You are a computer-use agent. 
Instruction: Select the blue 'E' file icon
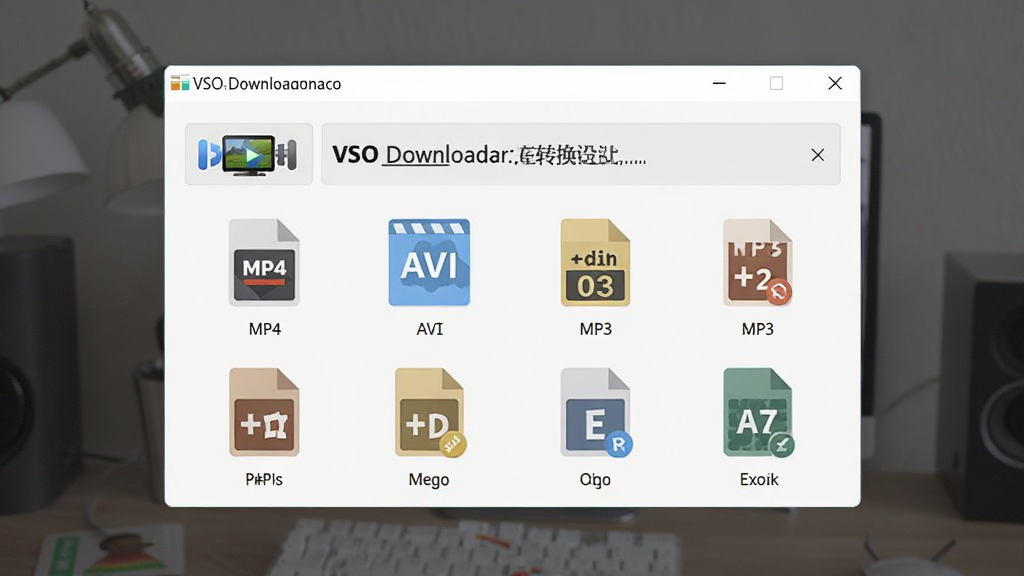point(596,412)
